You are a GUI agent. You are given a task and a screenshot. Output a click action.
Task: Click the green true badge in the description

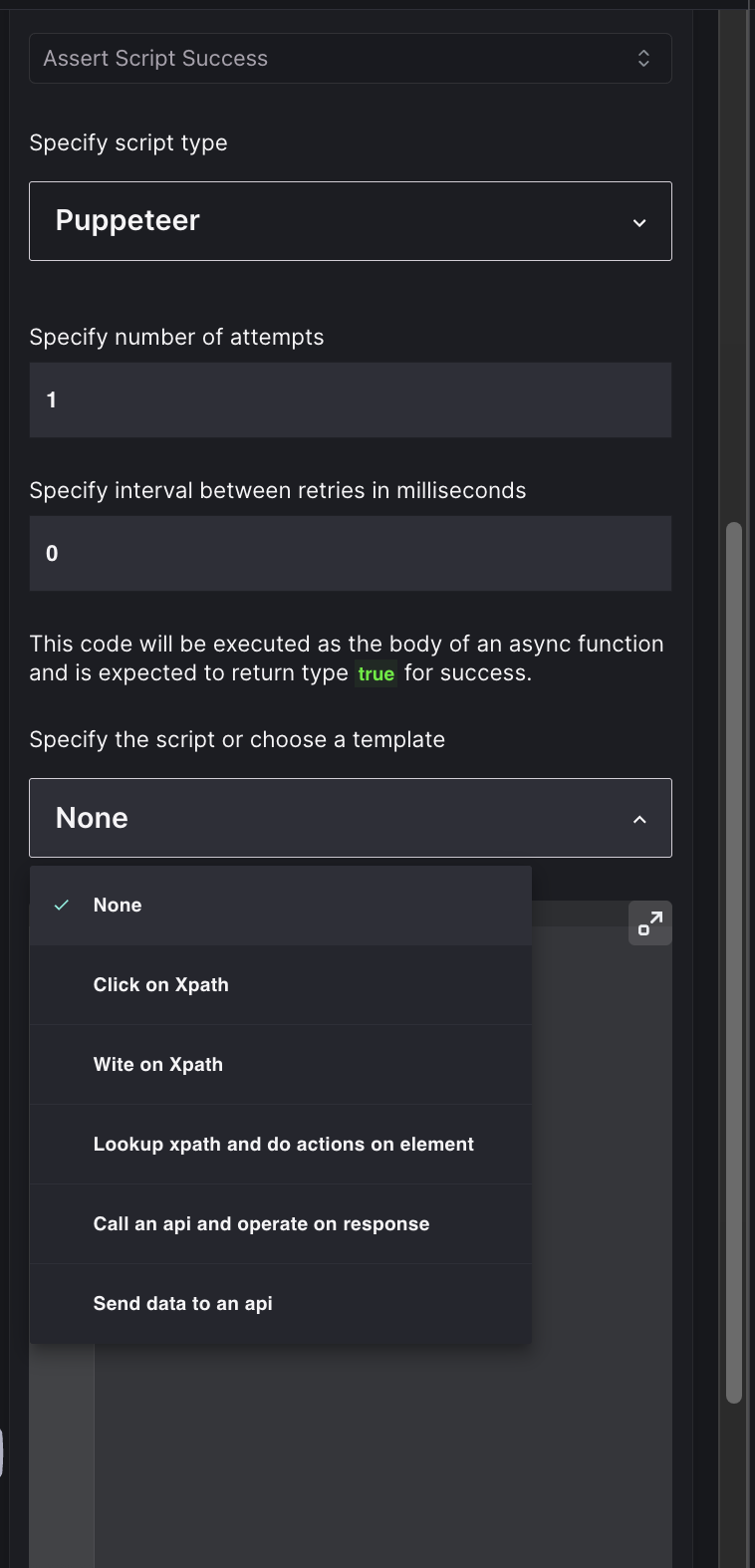(x=376, y=673)
